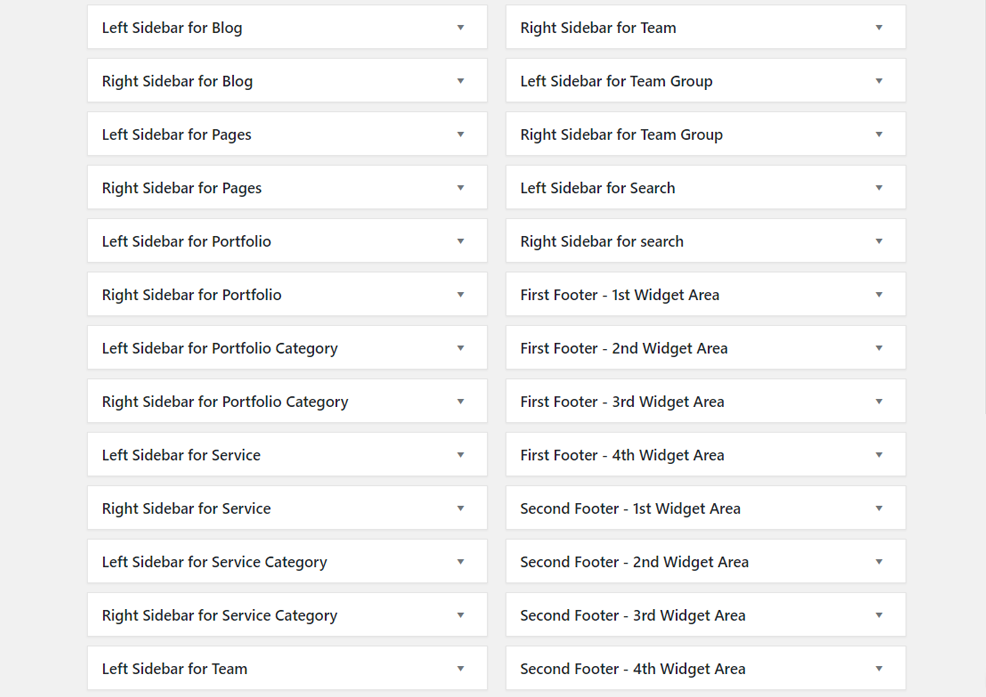986x697 pixels.
Task: Click Right Sidebar for Portfolio dropdown arrow
Action: pos(460,295)
